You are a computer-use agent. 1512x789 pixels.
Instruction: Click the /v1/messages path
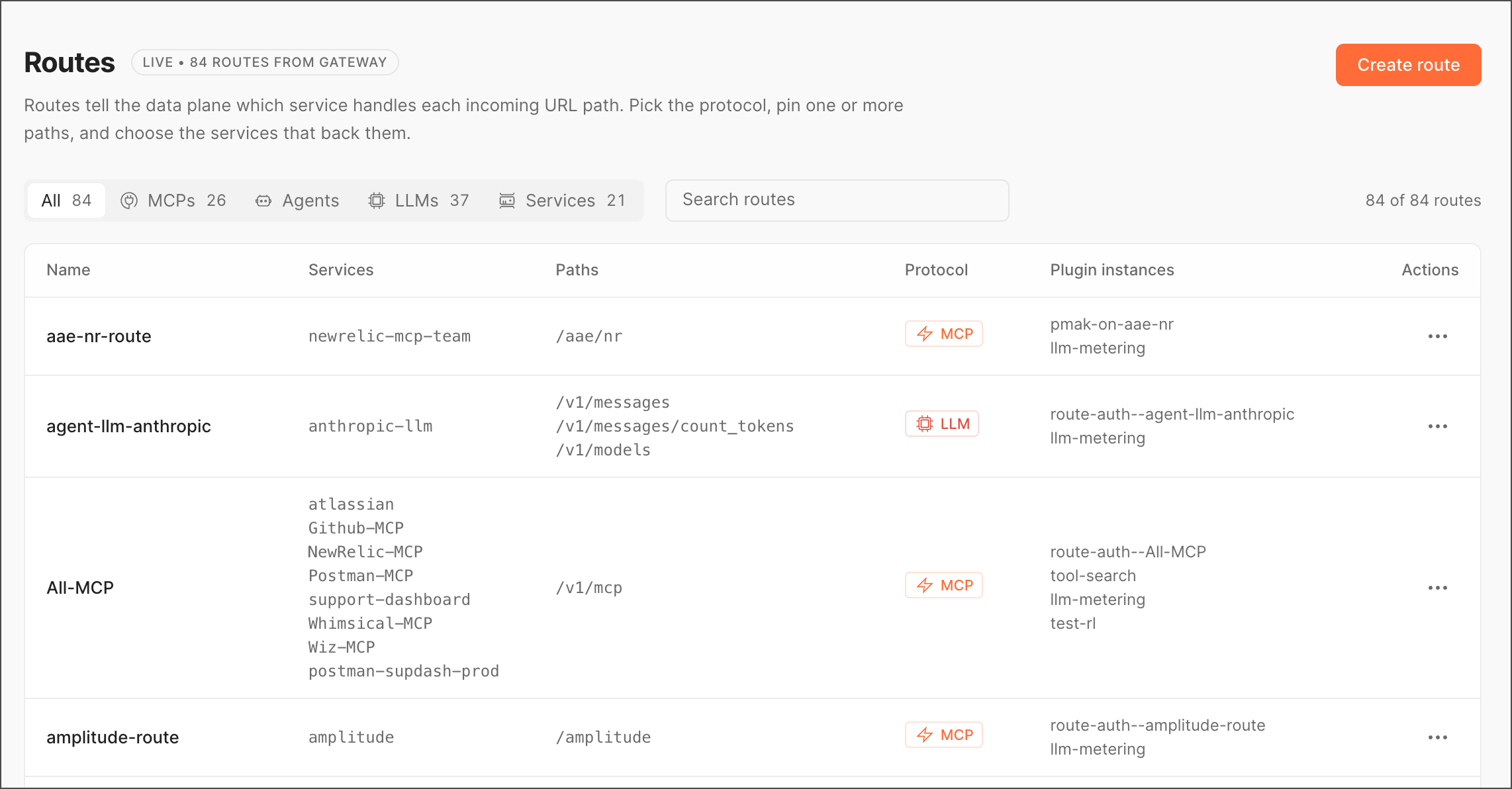tap(613, 402)
